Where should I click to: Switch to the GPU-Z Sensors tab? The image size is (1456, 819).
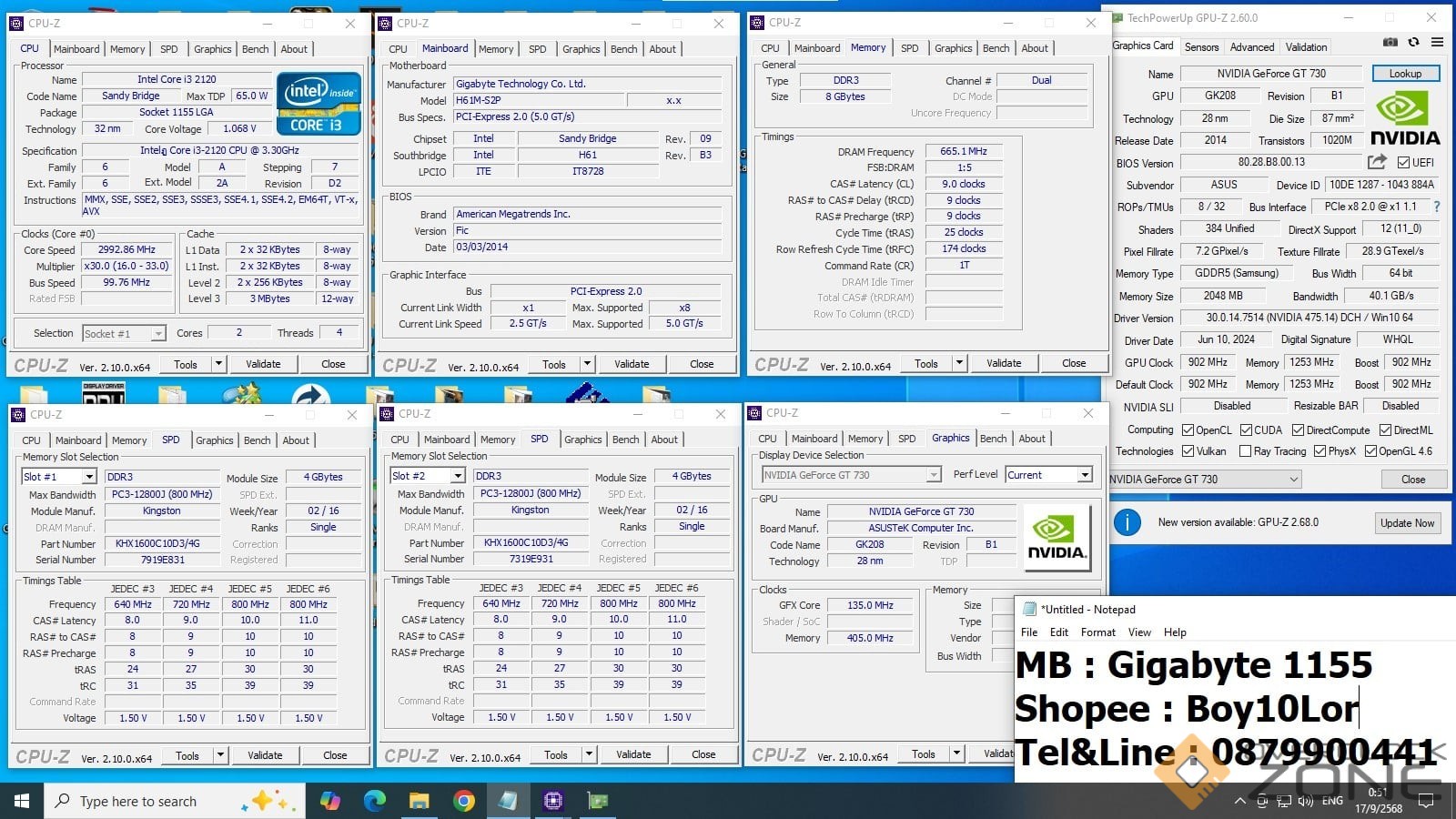1201,47
